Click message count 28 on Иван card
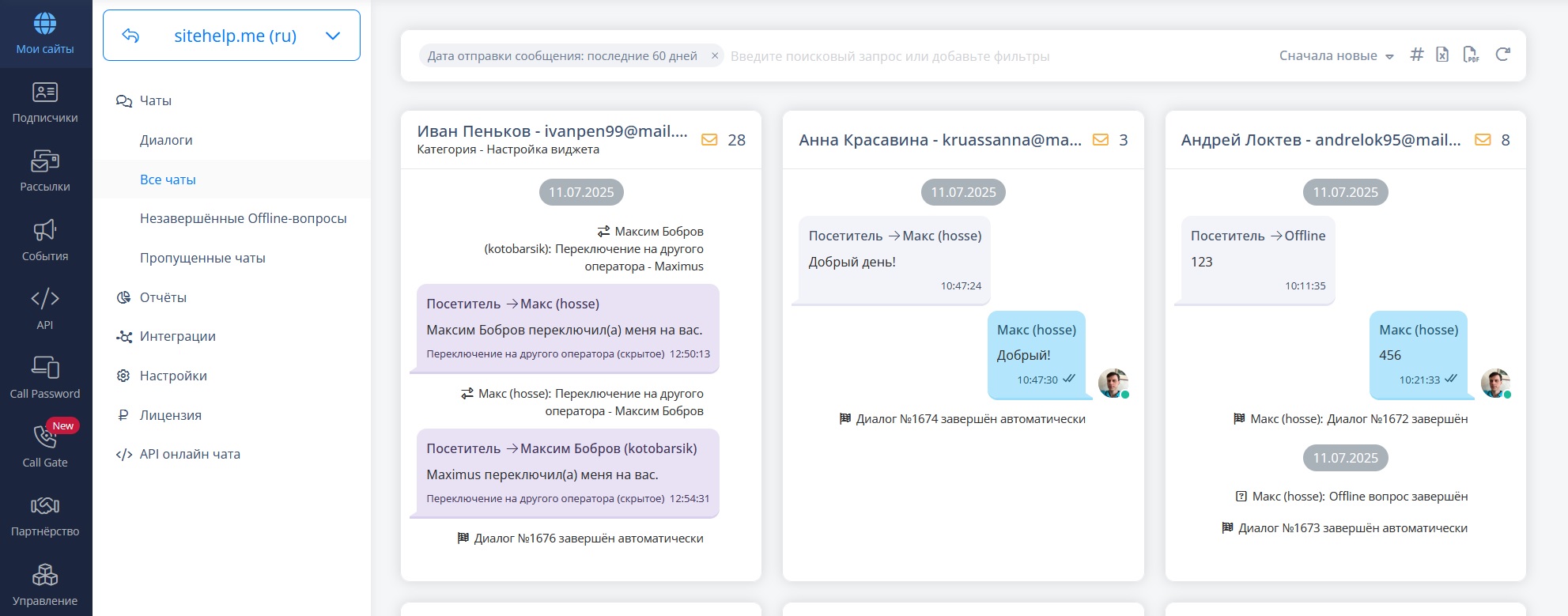This screenshot has height=616, width=1568. point(736,140)
